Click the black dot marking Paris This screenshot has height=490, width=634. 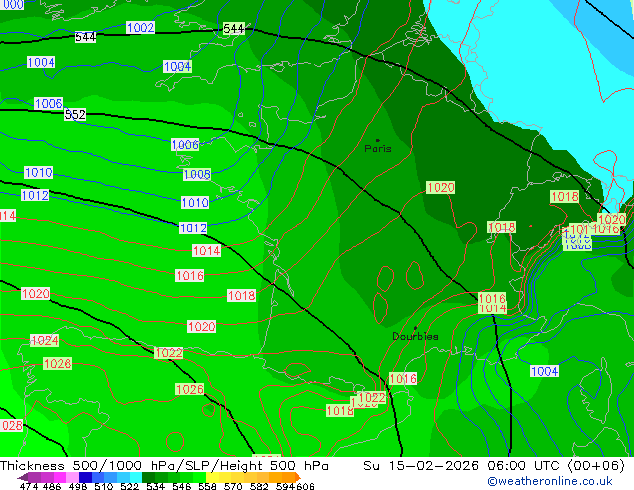click(x=378, y=140)
